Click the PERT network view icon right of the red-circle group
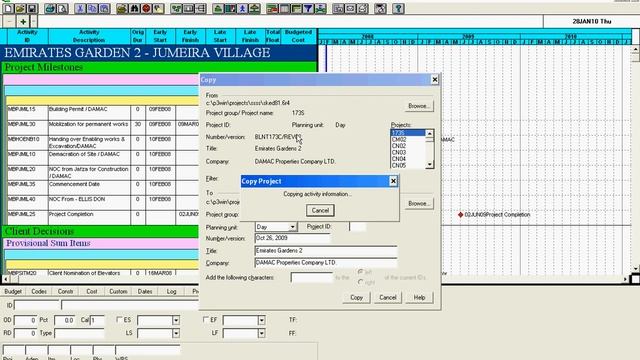The image size is (640, 360). point(177,8)
